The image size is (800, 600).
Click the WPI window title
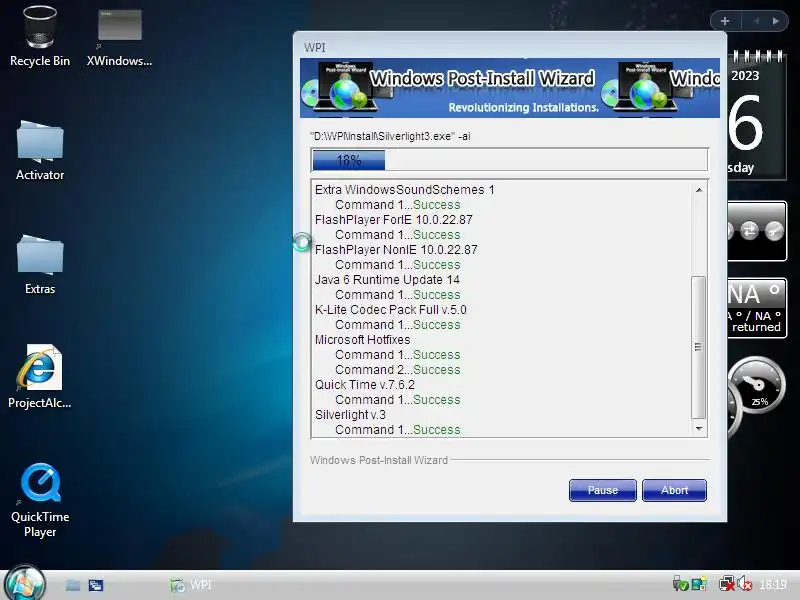(x=314, y=47)
